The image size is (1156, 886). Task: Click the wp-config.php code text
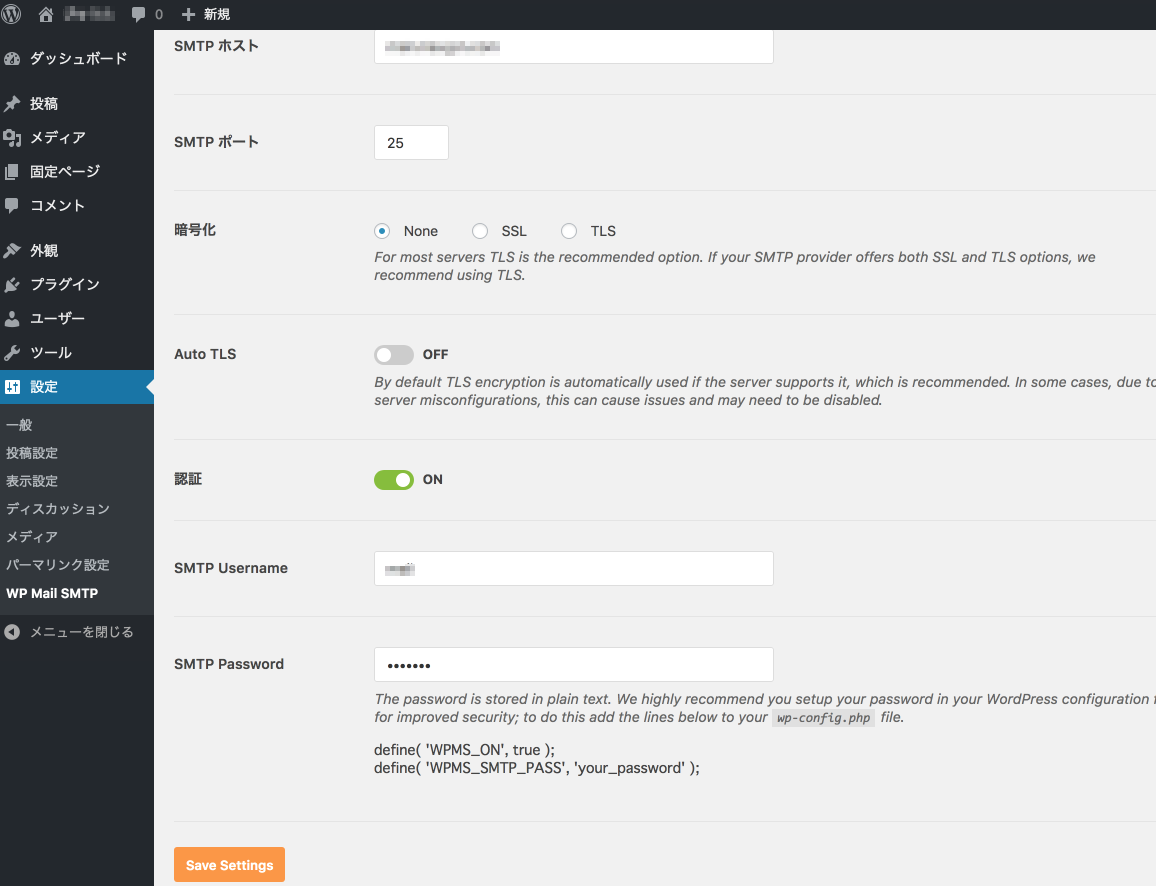click(824, 718)
